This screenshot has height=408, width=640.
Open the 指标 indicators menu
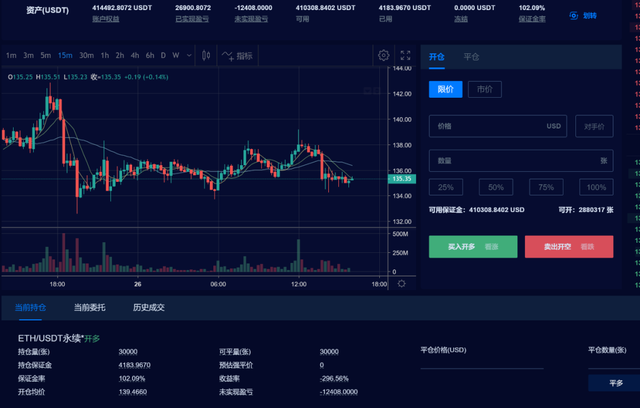237,55
